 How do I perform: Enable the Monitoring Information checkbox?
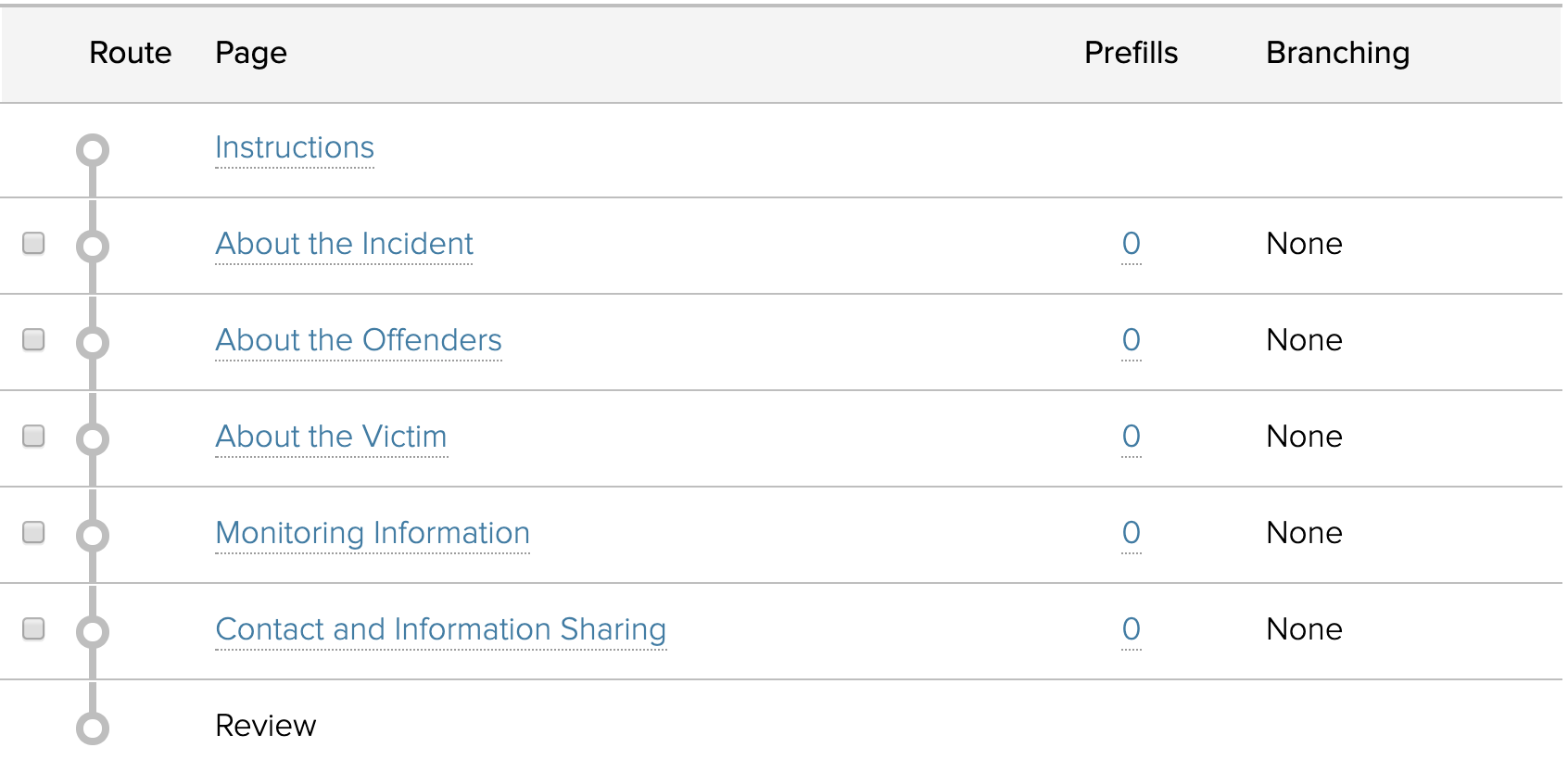point(33,532)
